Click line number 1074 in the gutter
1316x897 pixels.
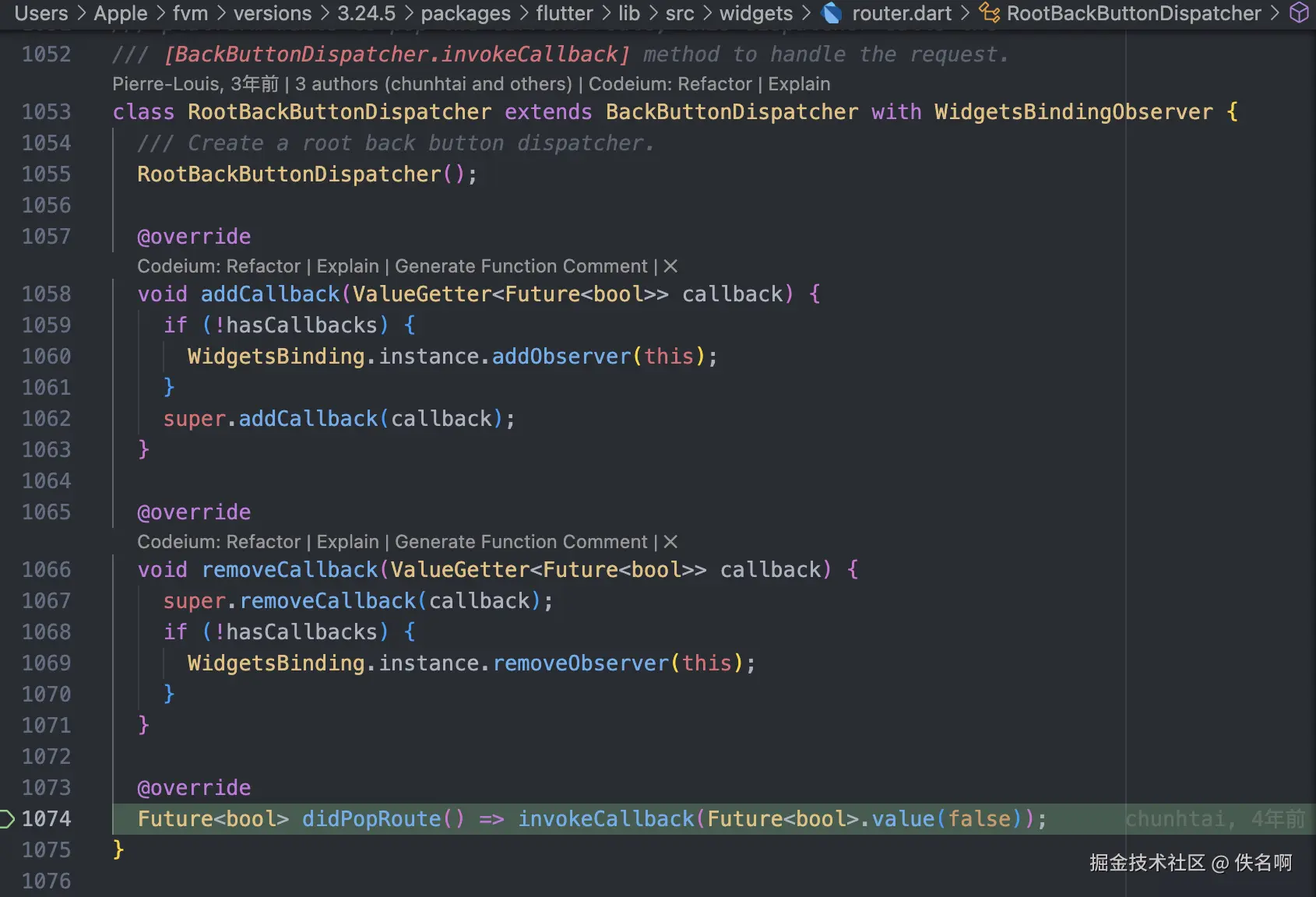[46, 818]
